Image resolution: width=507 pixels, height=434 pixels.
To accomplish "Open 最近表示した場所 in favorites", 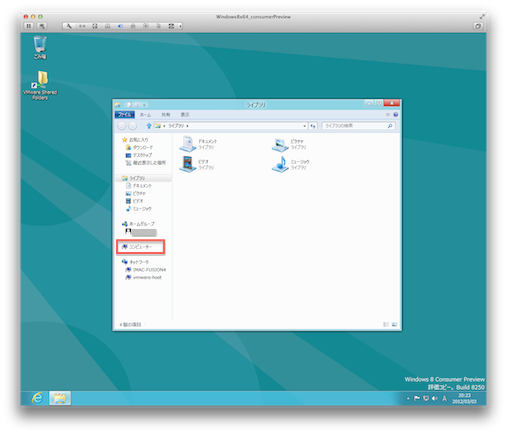I will (x=145, y=163).
